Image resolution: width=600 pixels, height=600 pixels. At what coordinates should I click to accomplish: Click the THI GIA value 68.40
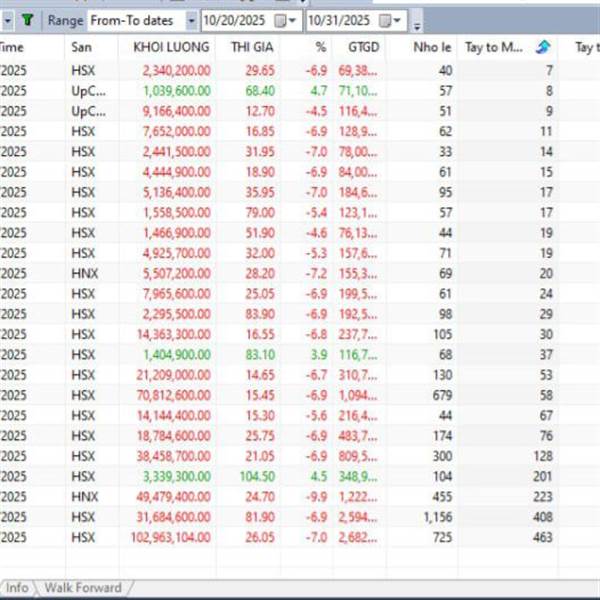[260, 91]
